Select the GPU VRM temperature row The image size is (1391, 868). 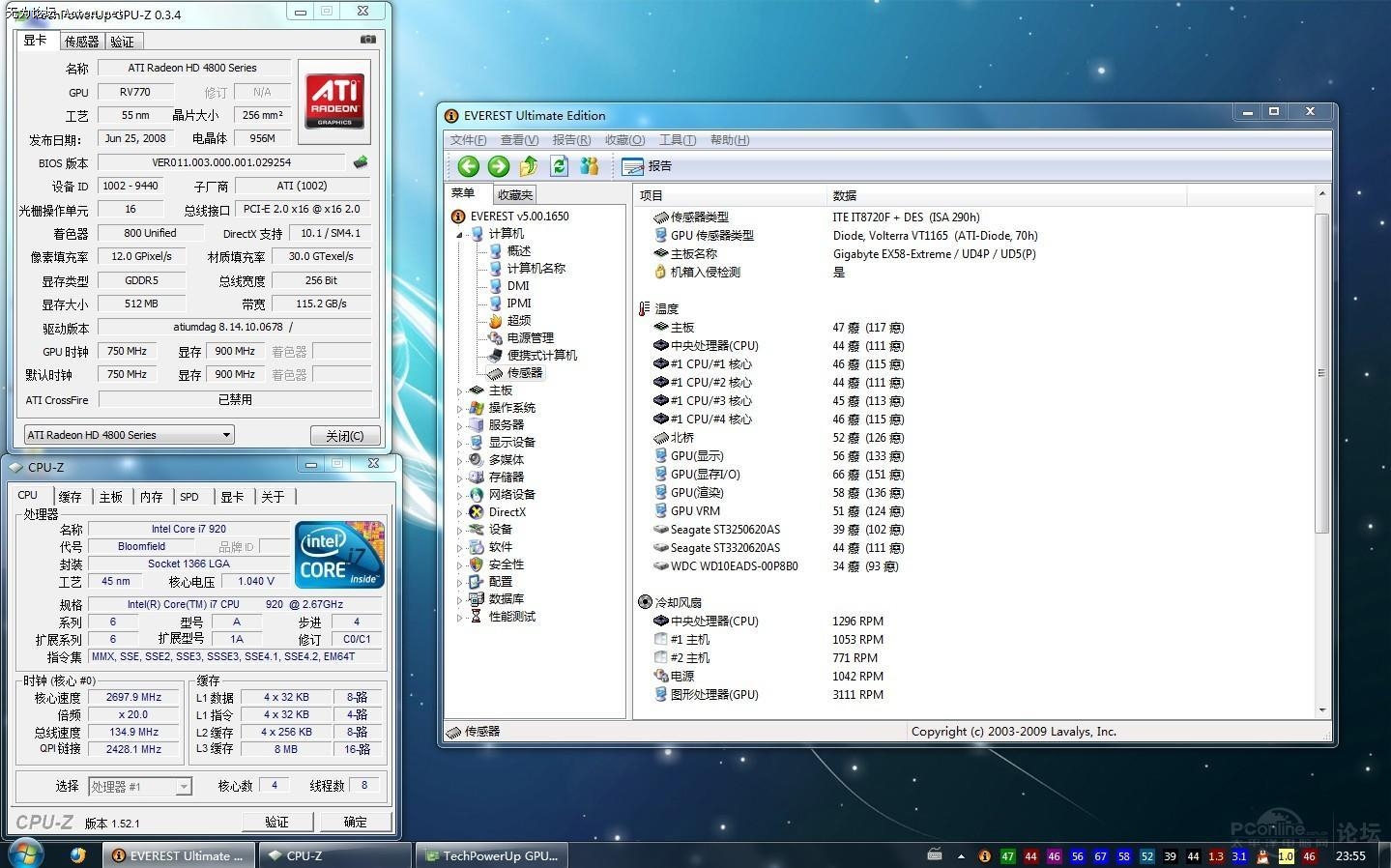(777, 511)
